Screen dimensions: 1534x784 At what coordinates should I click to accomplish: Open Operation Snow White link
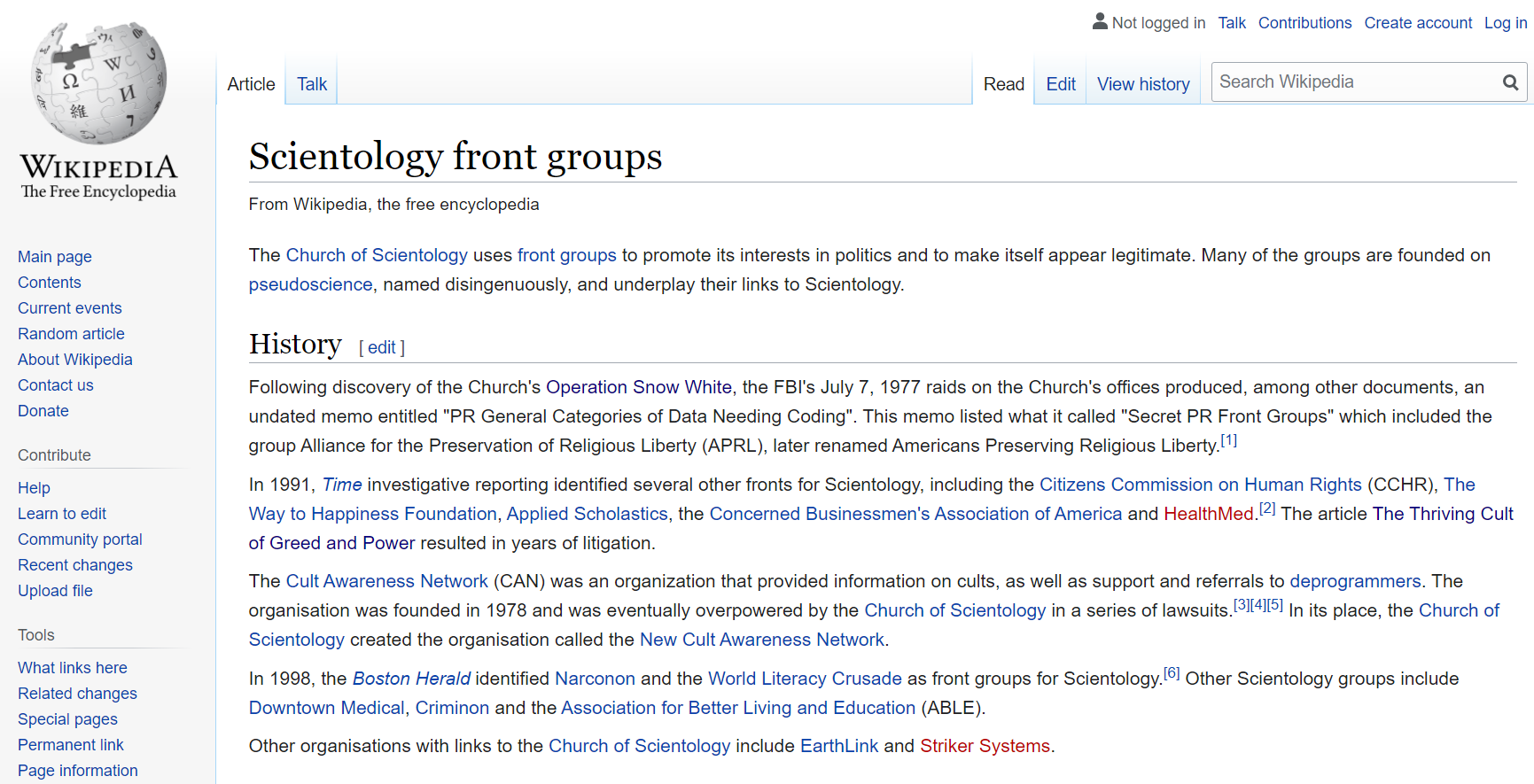[639, 387]
